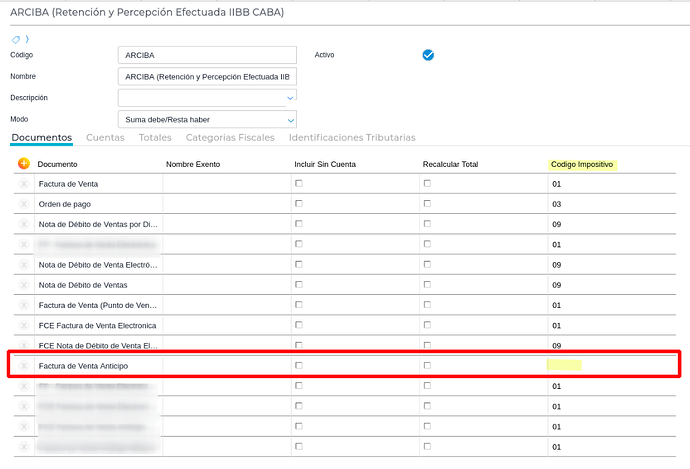Delete the Factura de Venta Anticipo row
Viewport: 690px width, 469px height.
pyautogui.click(x=24, y=366)
